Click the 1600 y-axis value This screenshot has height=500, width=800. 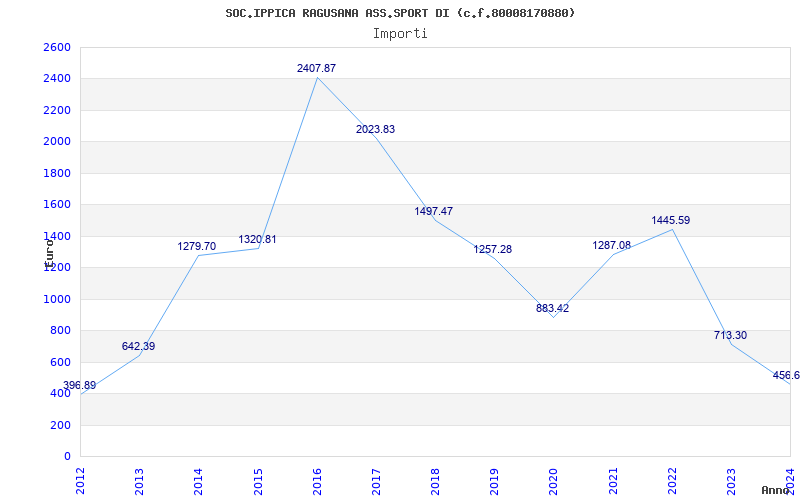[x=57, y=205]
